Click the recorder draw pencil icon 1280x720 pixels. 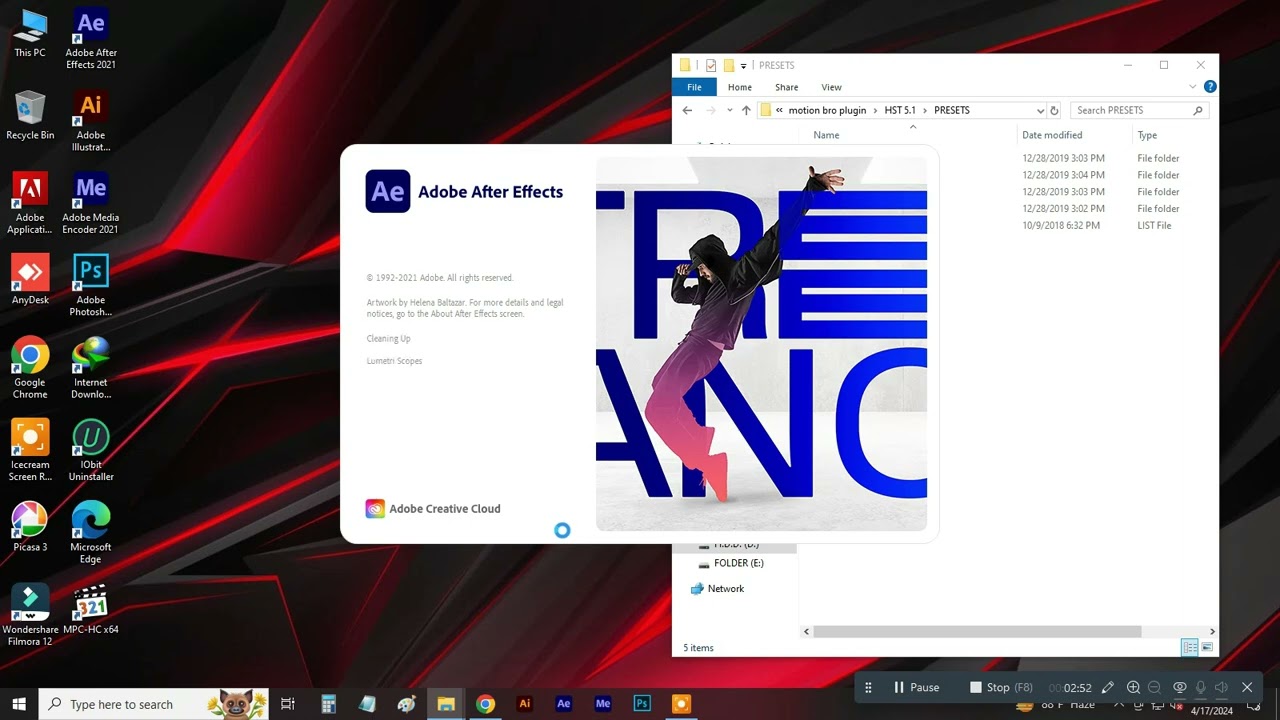pos(1108,687)
